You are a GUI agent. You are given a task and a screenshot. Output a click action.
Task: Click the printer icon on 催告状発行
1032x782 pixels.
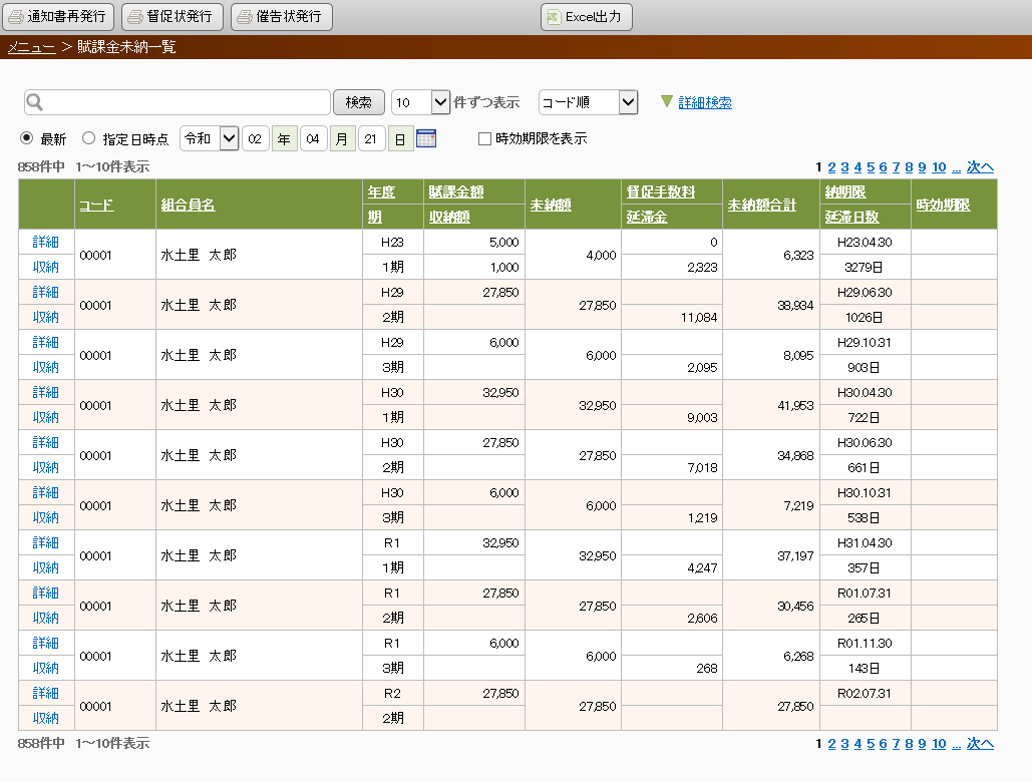pos(244,17)
